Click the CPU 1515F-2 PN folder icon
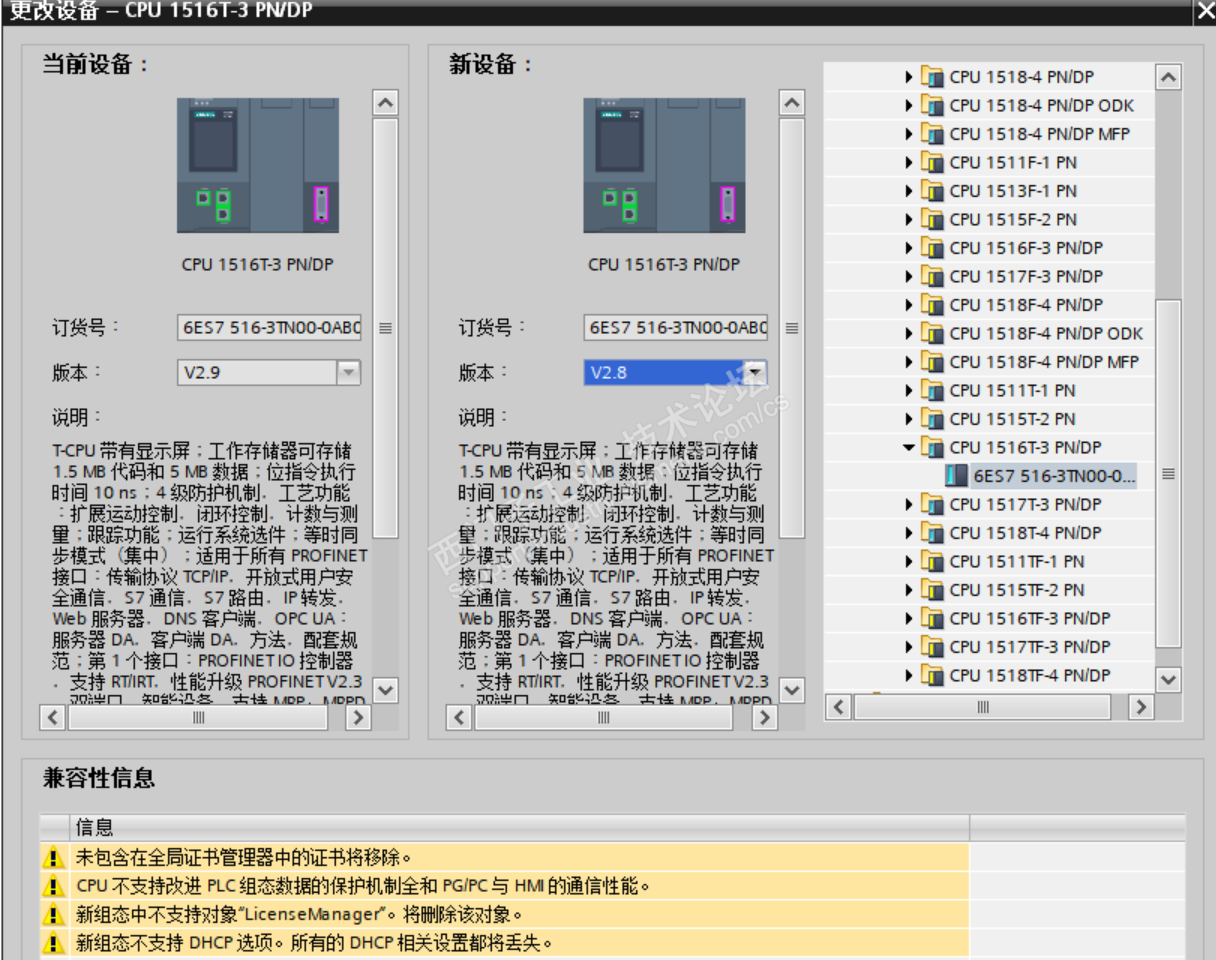1216x960 pixels. (932, 219)
